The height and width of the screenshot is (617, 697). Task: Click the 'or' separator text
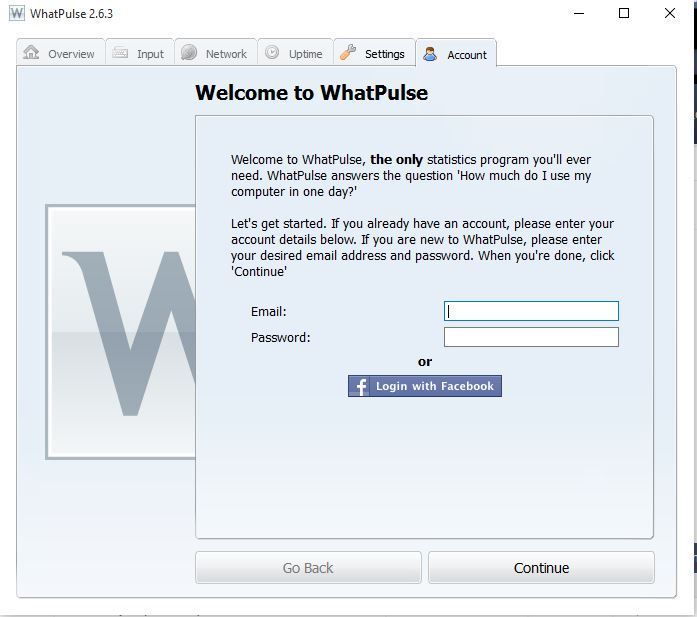tap(425, 362)
